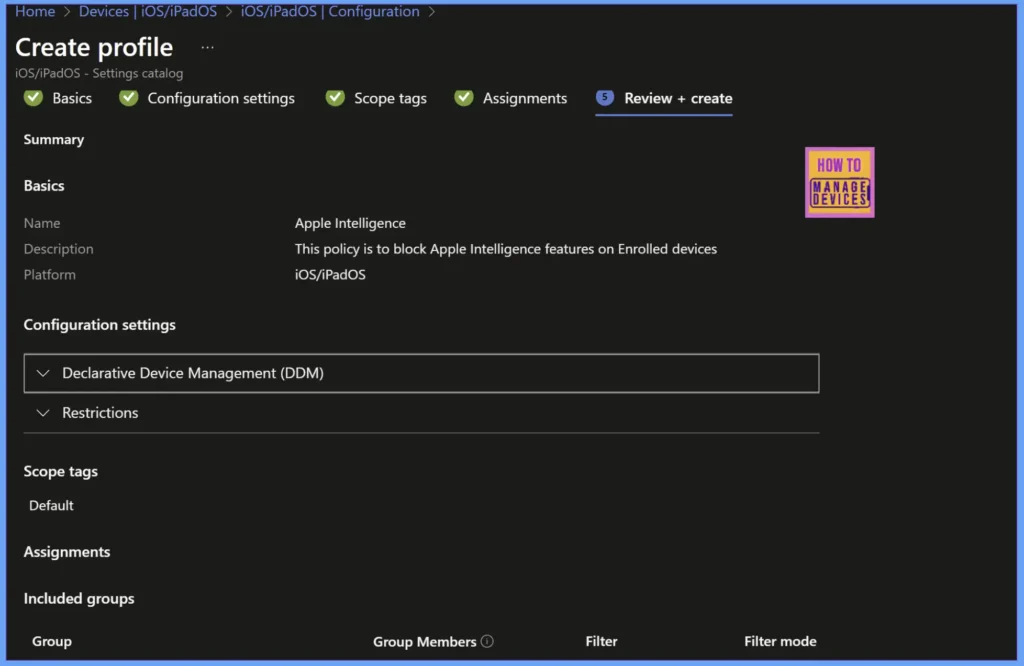
Task: Click the Summary heading
Action: point(54,140)
